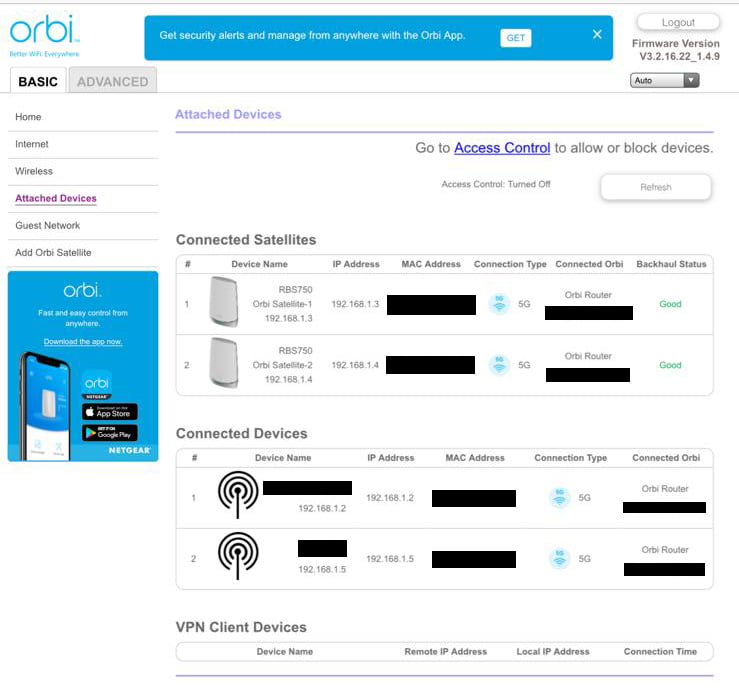Screen dimensions: 739x693
Task: Click Orbi Satellite-2 device image
Action: tap(223, 363)
